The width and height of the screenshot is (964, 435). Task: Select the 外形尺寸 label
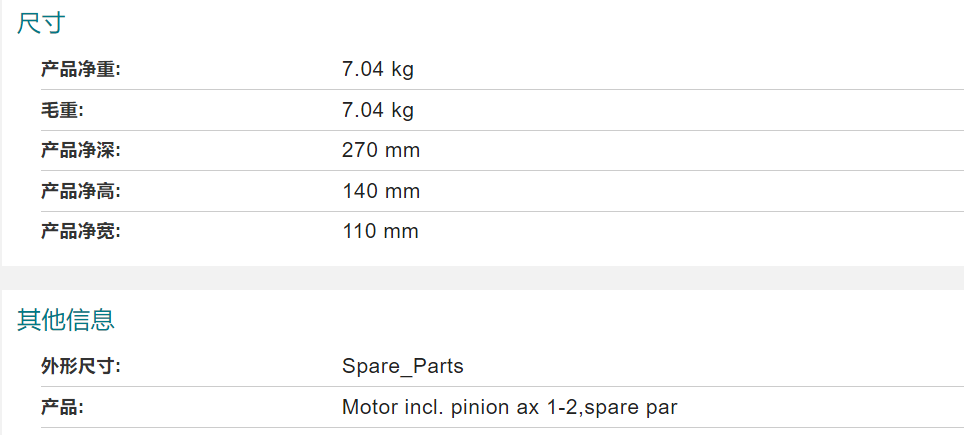tap(81, 367)
